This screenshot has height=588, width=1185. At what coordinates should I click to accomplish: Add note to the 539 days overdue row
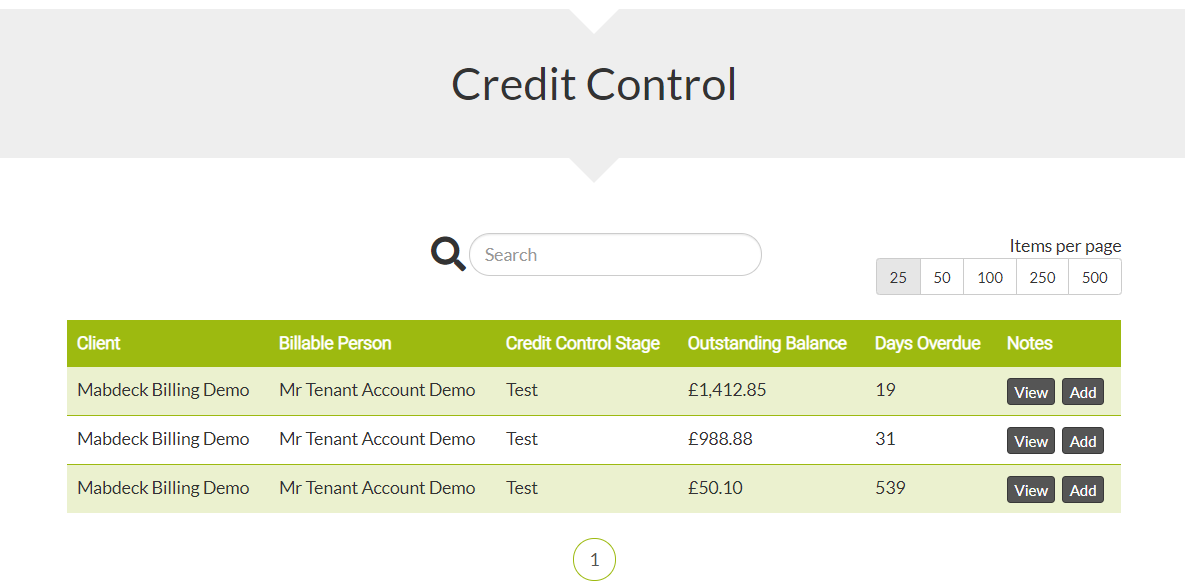point(1083,490)
